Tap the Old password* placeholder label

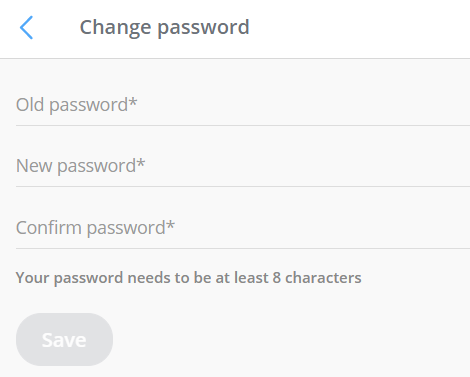(77, 105)
